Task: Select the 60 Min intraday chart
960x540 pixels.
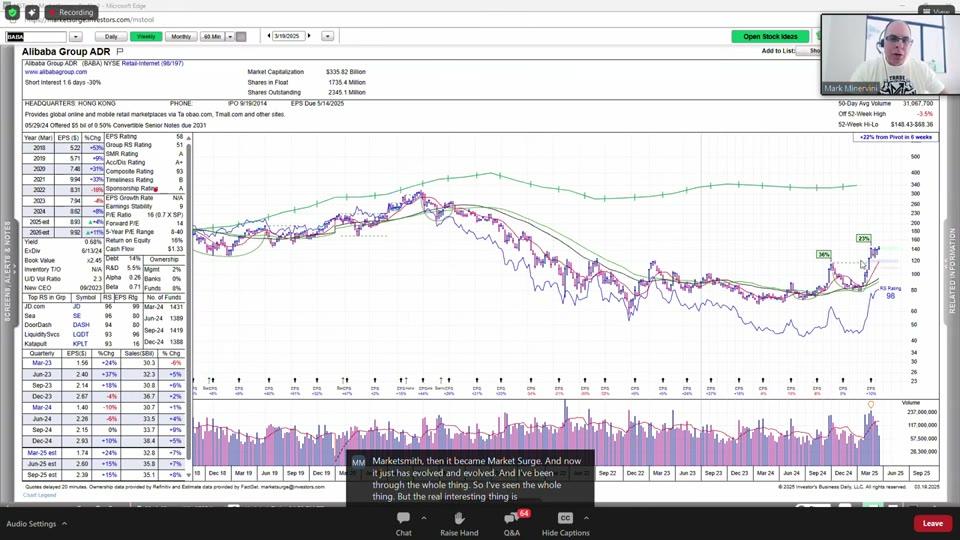Action: pos(212,37)
